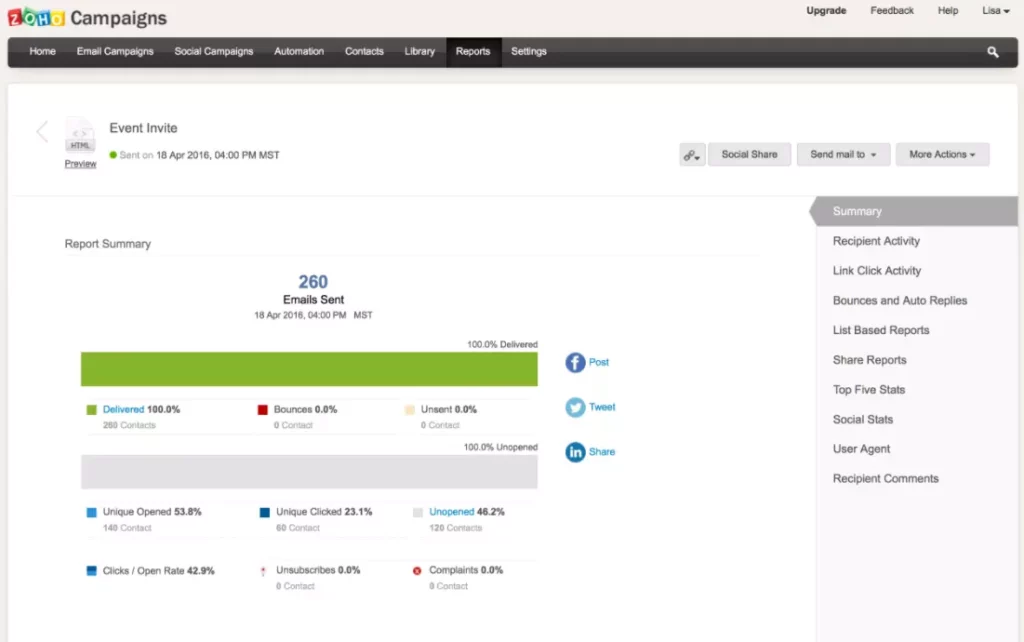Click the green Delivered progress bar
The height and width of the screenshot is (642, 1024).
[308, 368]
